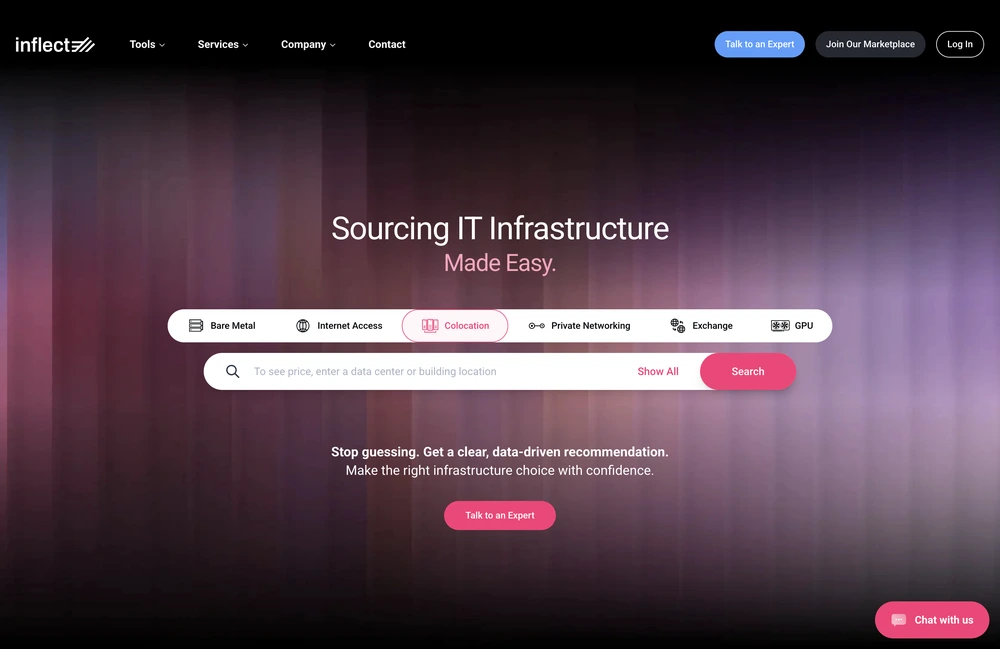Click the Colocation building icon
This screenshot has height=649, width=1000.
429,325
